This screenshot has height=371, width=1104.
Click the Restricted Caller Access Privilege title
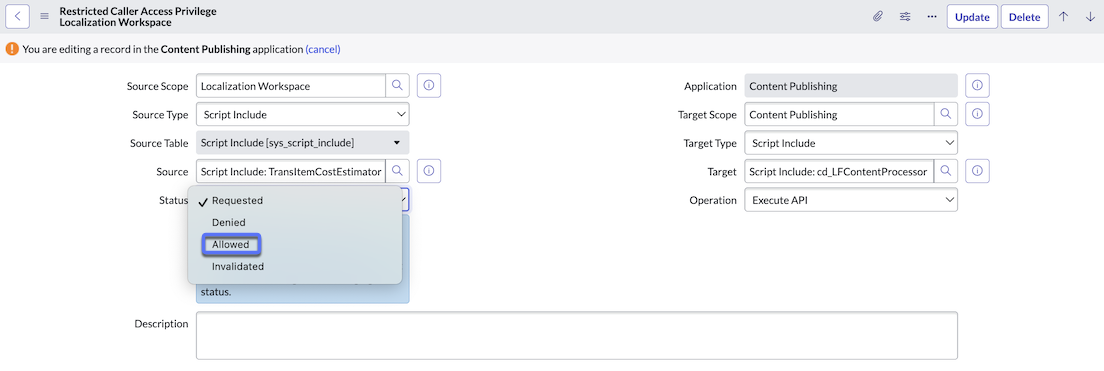138,11
